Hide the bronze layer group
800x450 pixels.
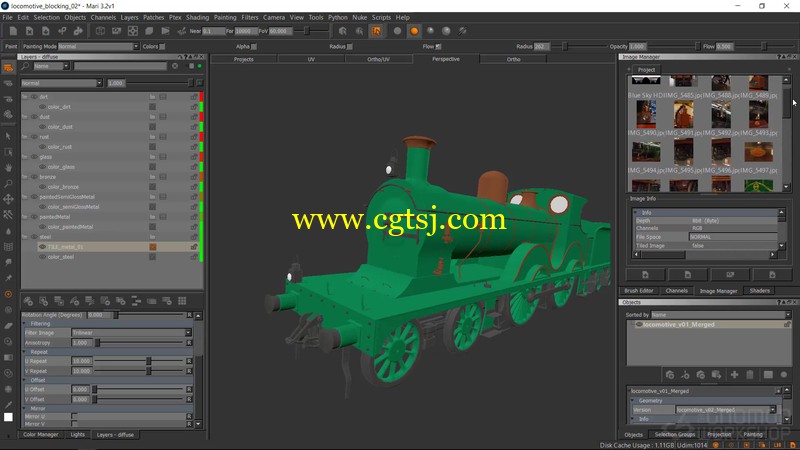[x=34, y=177]
